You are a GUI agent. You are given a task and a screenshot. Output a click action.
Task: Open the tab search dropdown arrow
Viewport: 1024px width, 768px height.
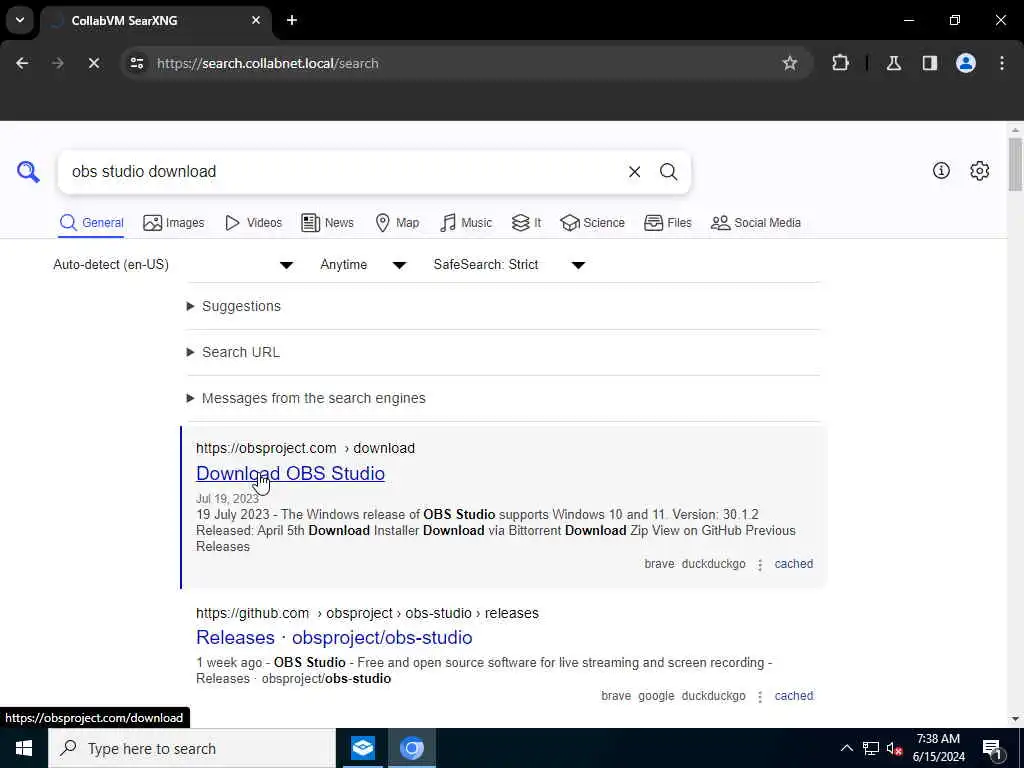tap(20, 20)
